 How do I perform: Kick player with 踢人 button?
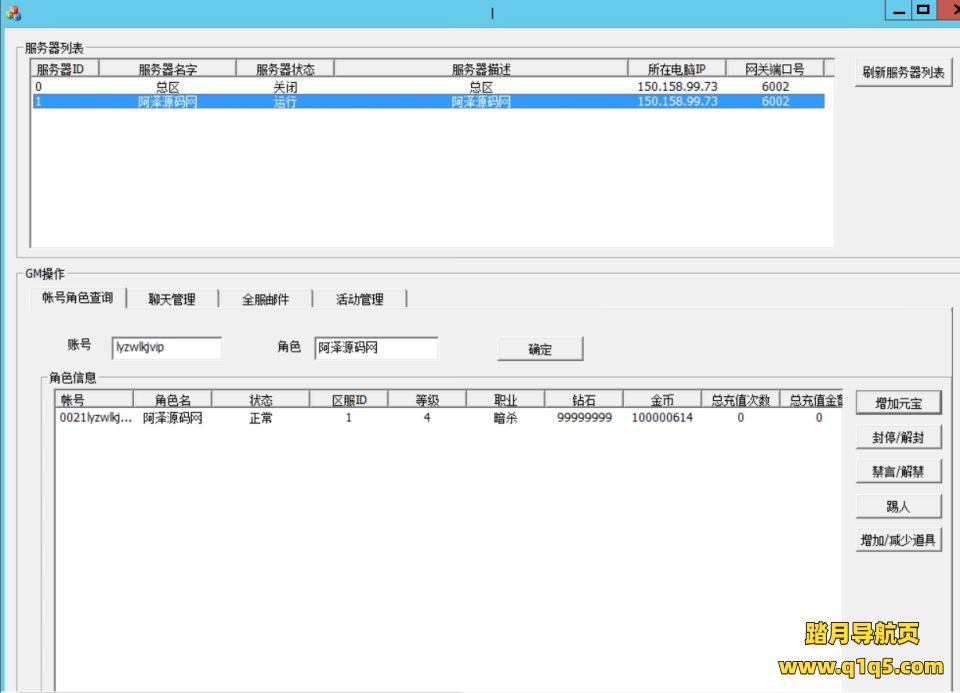point(899,506)
